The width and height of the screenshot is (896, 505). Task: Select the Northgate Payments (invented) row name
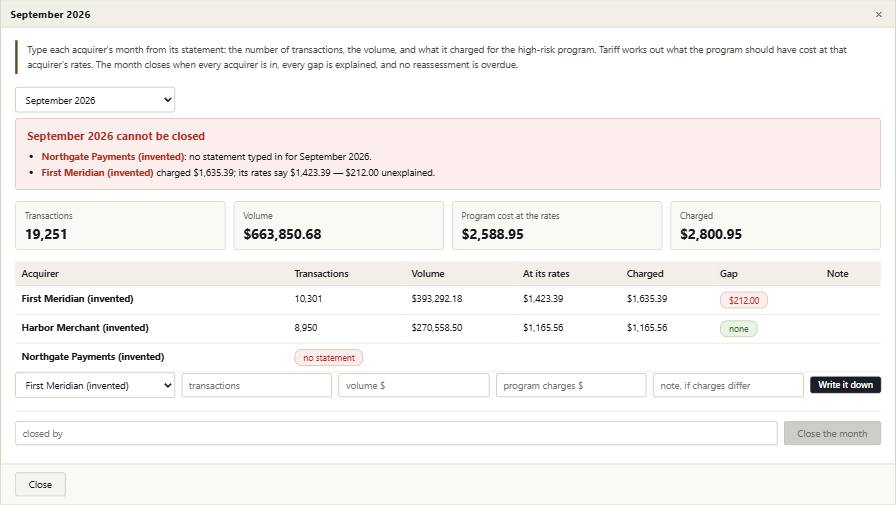(93, 356)
